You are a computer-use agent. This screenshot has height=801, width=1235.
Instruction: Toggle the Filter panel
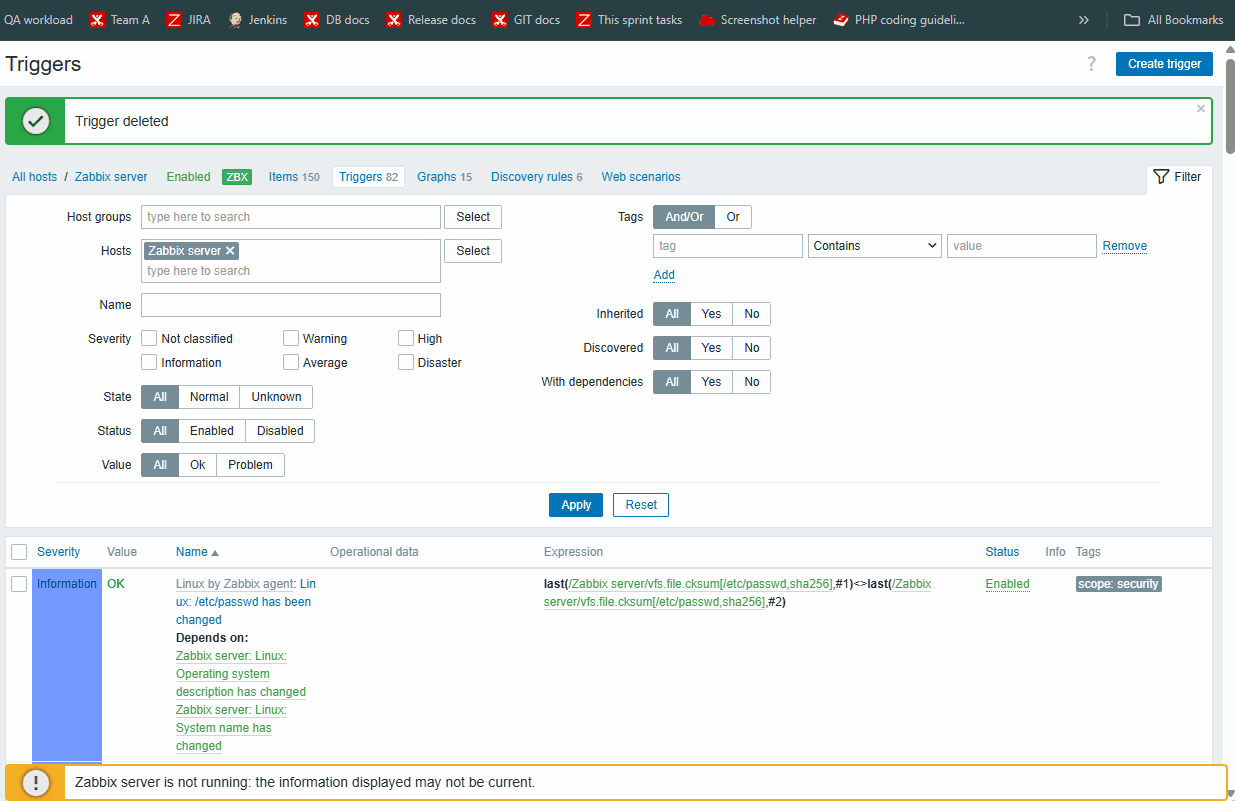click(x=1178, y=177)
